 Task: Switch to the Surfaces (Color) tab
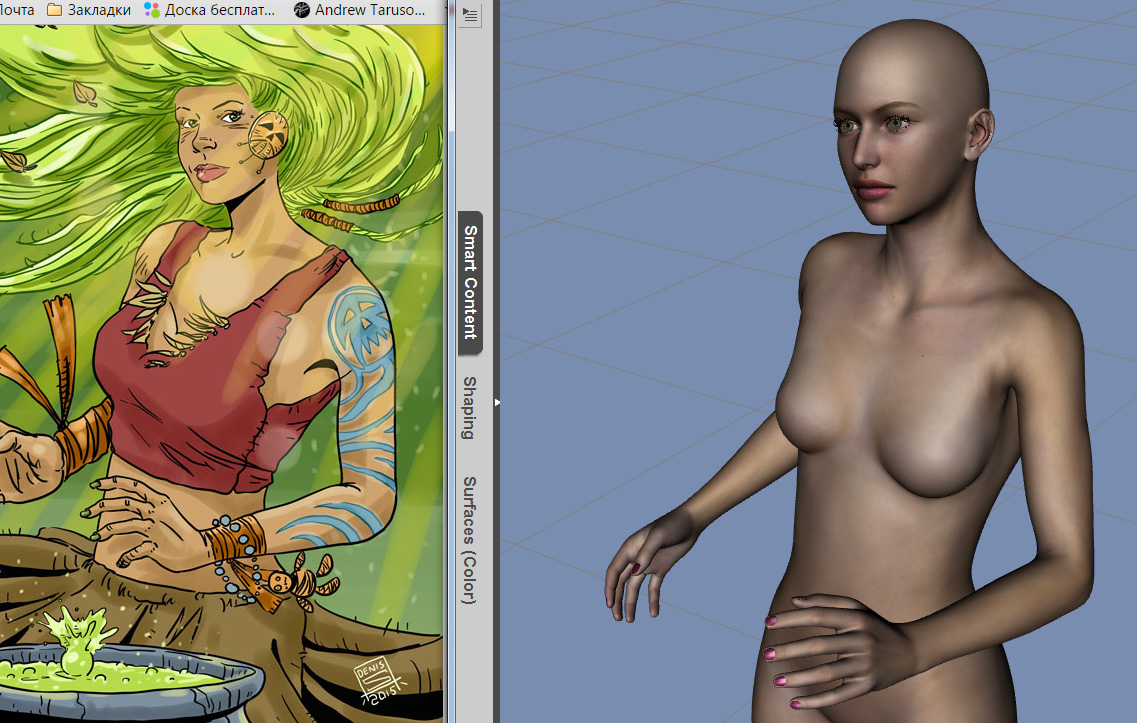point(470,540)
